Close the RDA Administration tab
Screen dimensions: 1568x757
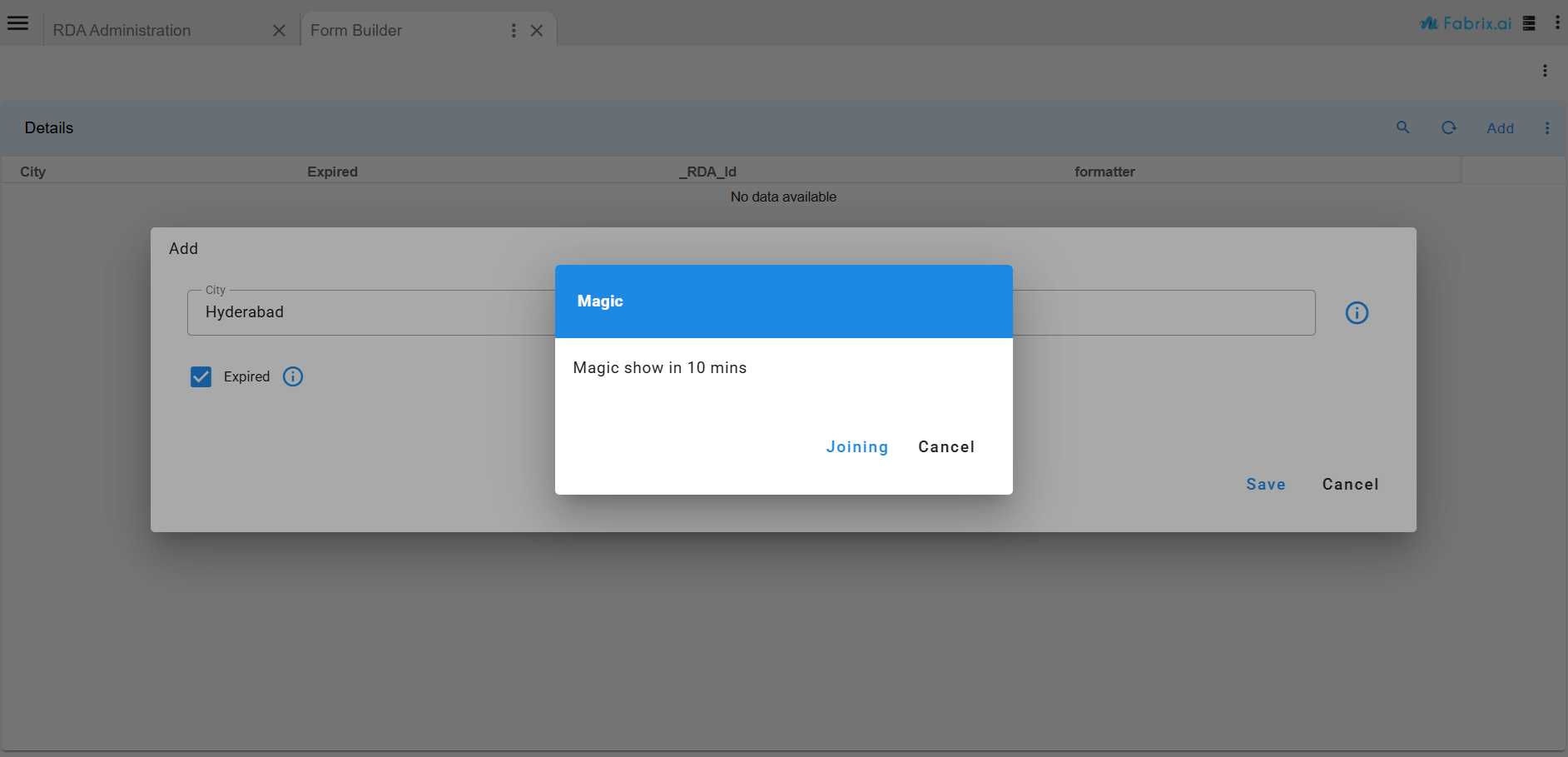click(x=279, y=31)
